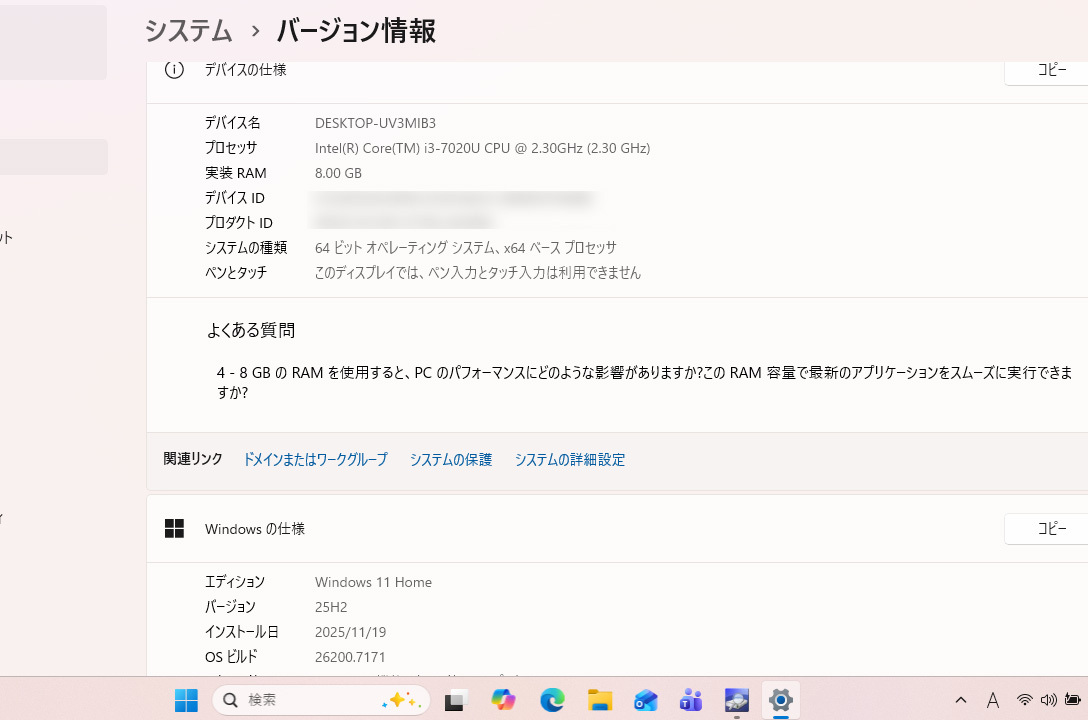Mute audio via the speaker tray icon
The height and width of the screenshot is (720, 1088).
[1048, 700]
